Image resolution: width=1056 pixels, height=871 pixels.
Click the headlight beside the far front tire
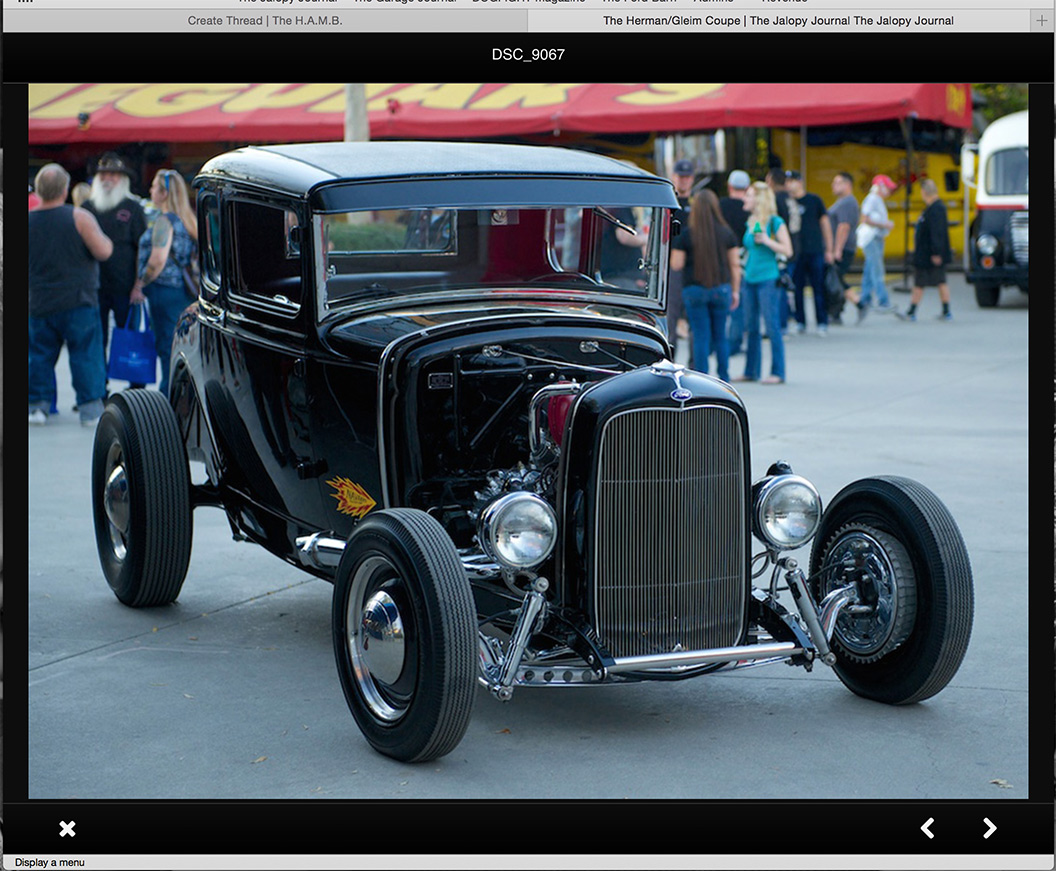(788, 511)
